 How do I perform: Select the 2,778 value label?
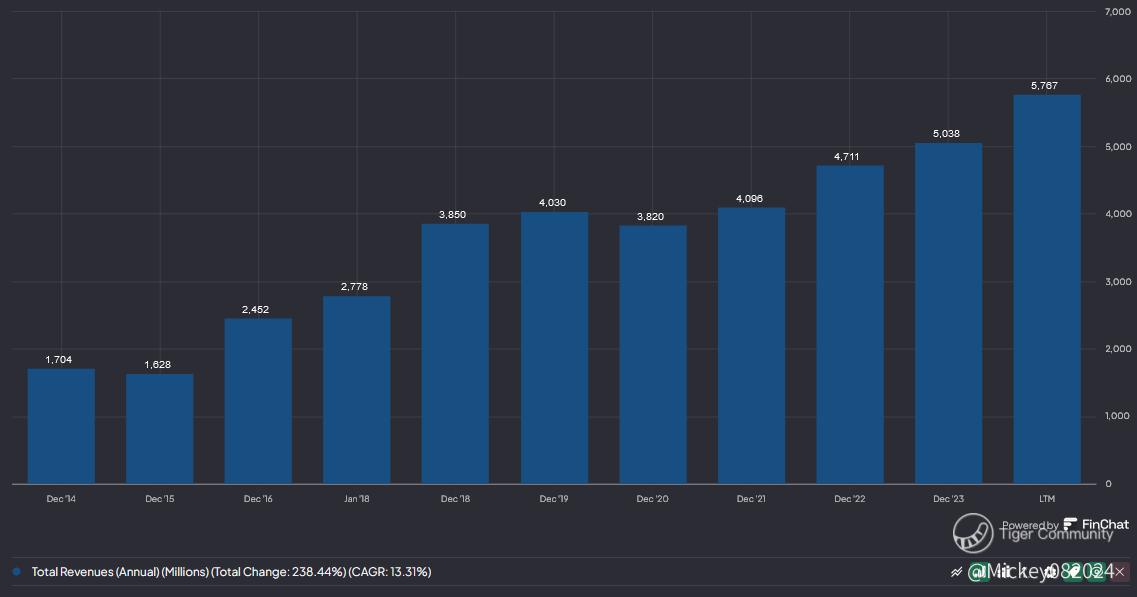point(355,287)
